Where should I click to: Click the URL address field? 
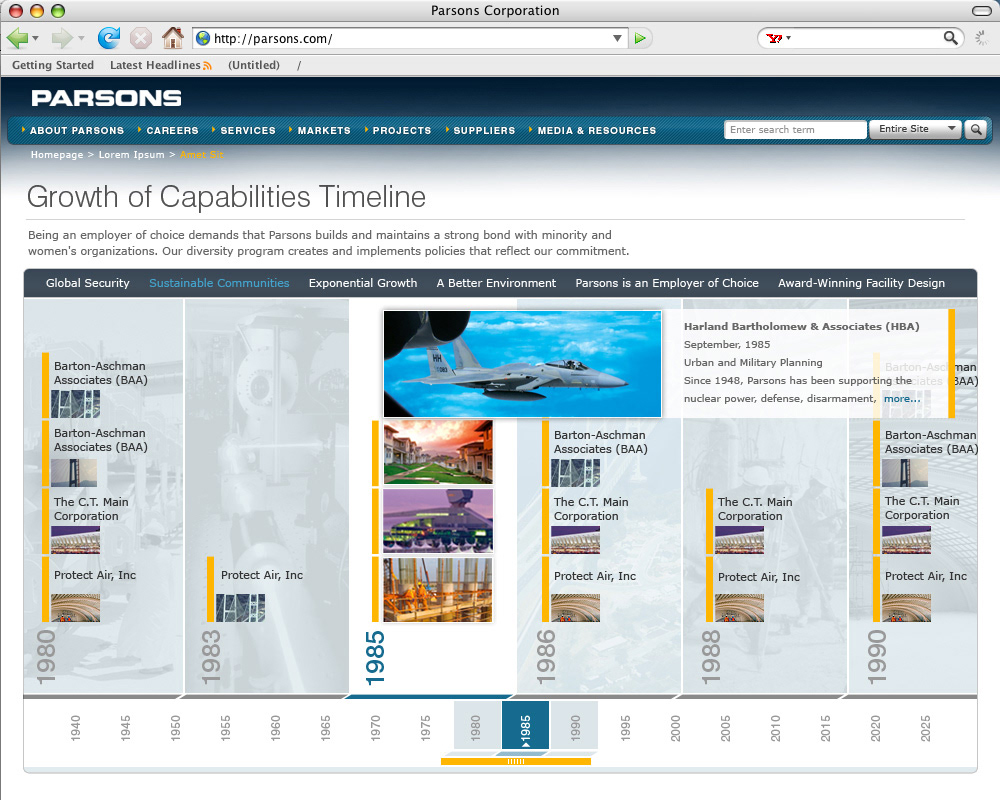pyautogui.click(x=409, y=38)
